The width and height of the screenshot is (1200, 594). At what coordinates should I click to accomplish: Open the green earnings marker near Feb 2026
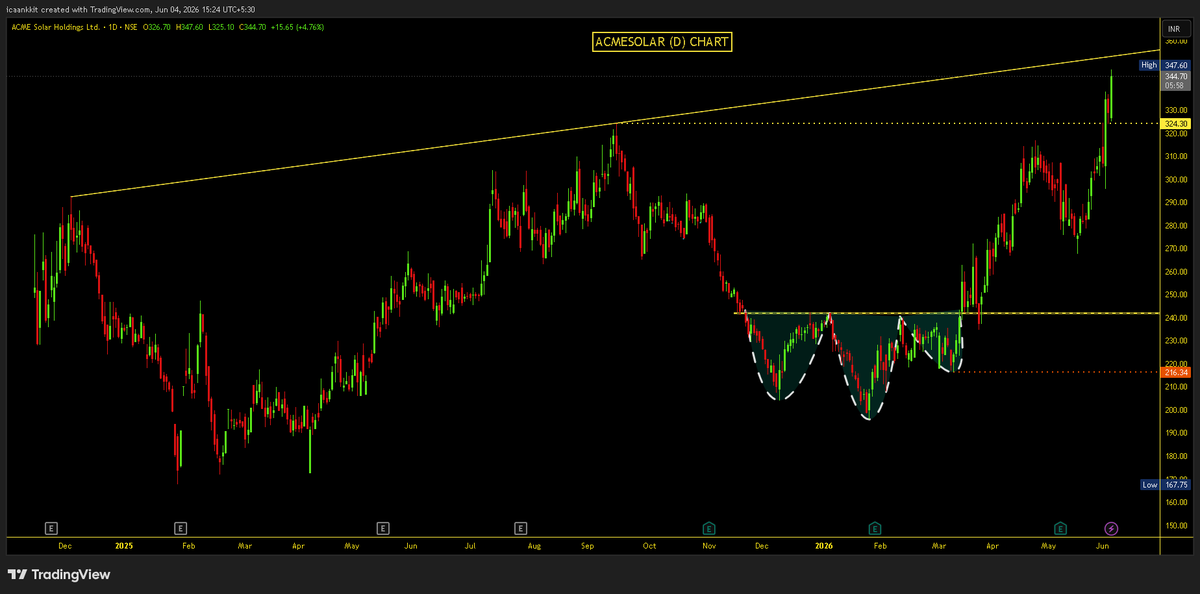pos(875,527)
